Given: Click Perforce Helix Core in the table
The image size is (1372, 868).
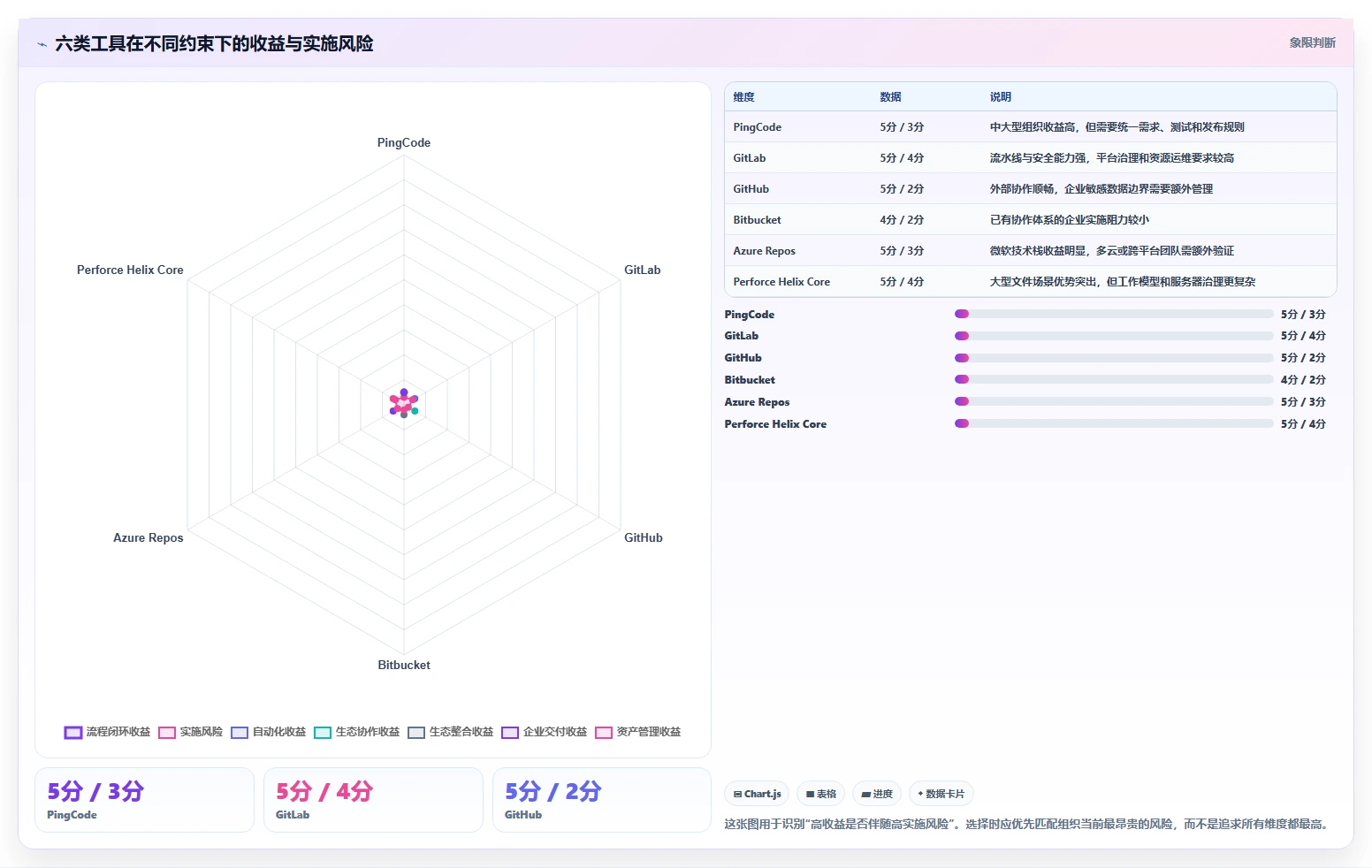Looking at the screenshot, I should tap(781, 282).
